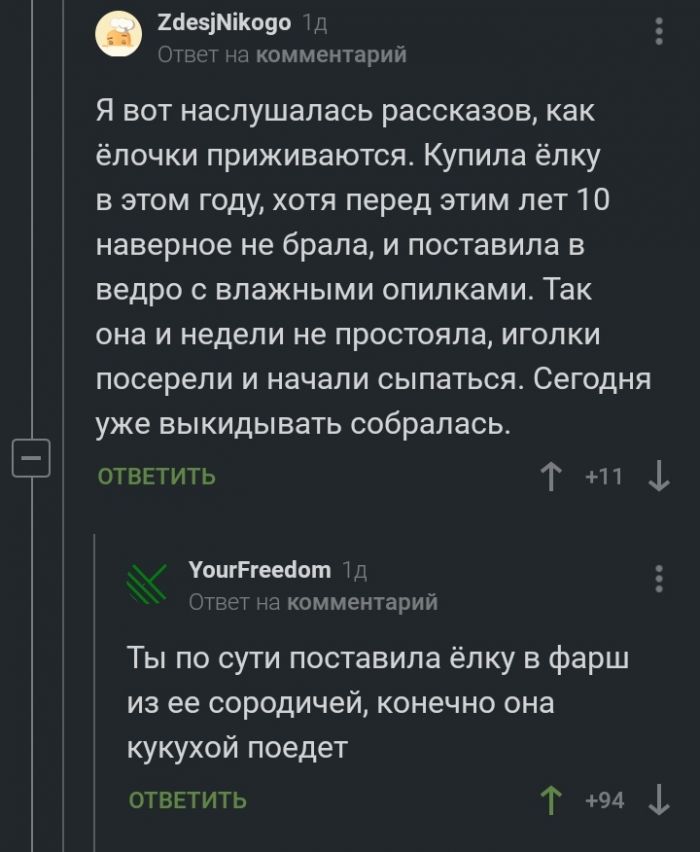Viewport: 700px width, 852px height.
Task: Click the 1д timestamp beside YourFreedom
Action: coord(354,571)
